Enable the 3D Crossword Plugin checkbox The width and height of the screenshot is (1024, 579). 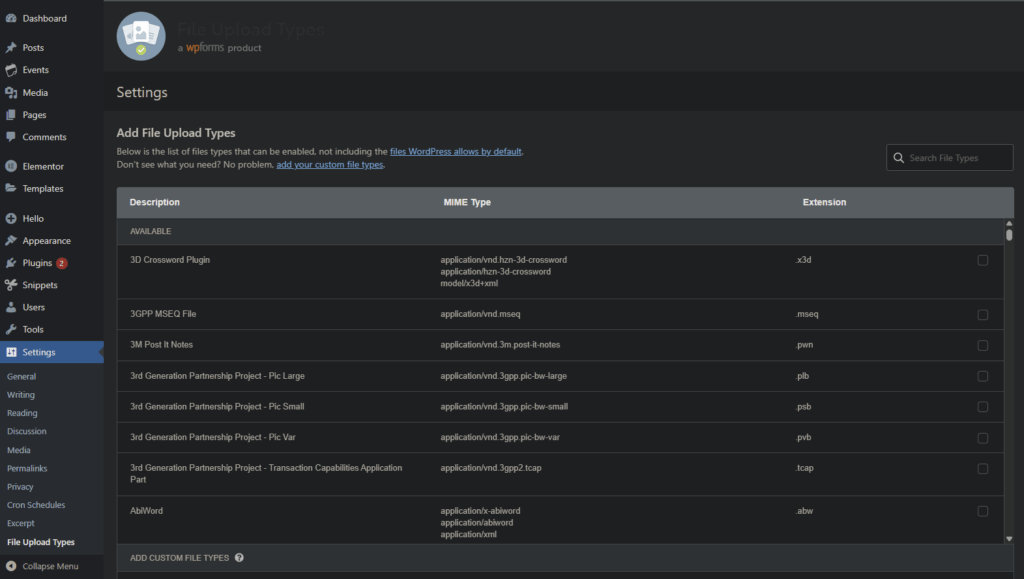(982, 260)
